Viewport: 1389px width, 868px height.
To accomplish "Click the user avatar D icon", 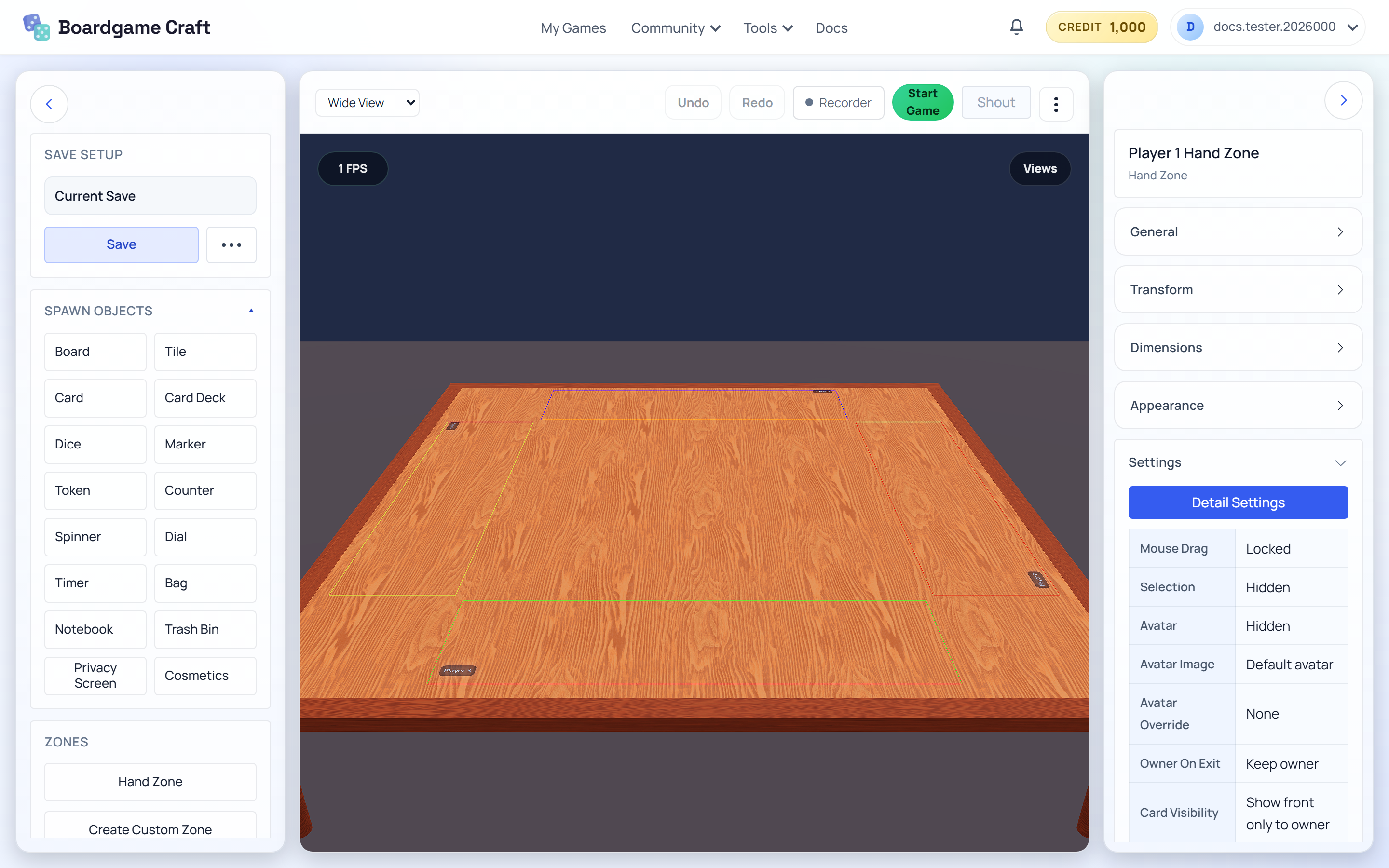I will click(x=1190, y=27).
